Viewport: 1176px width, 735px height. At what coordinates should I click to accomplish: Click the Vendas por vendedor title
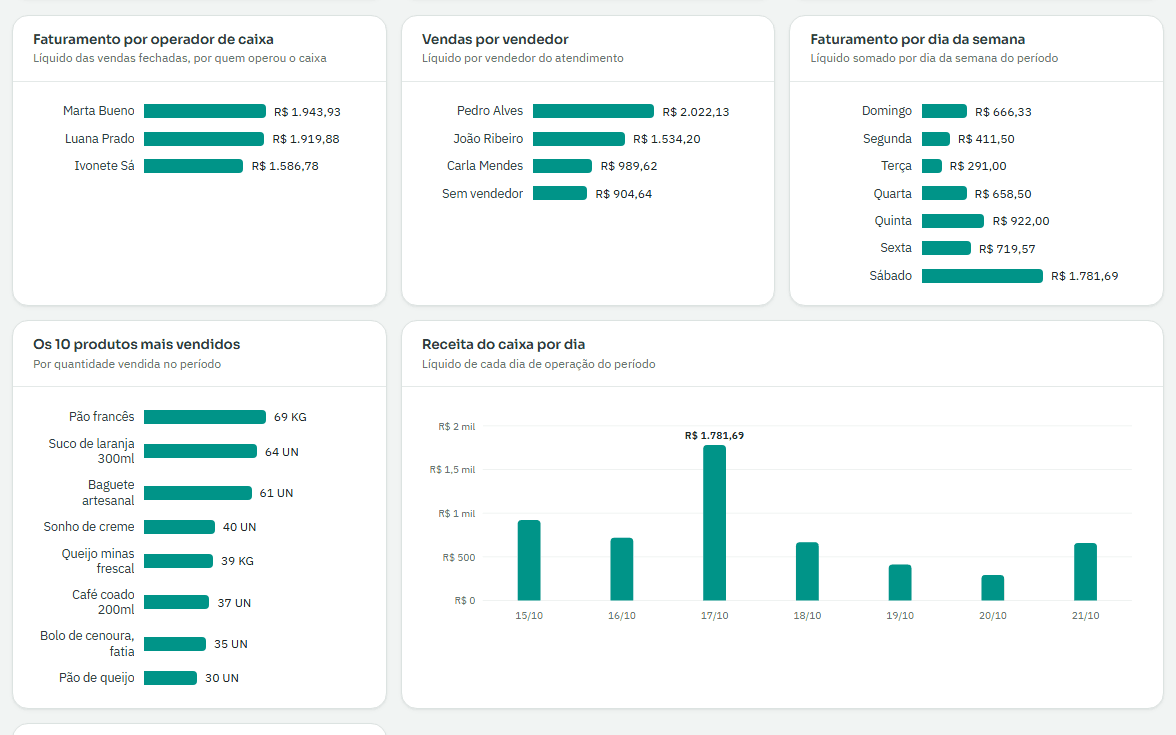(x=495, y=39)
